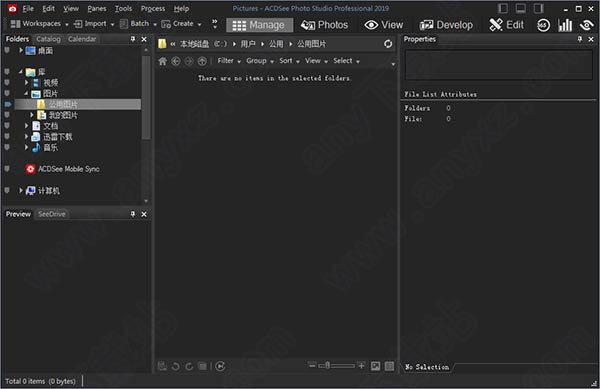Open the 365 mode icon
This screenshot has height=389, width=600.
click(543, 25)
